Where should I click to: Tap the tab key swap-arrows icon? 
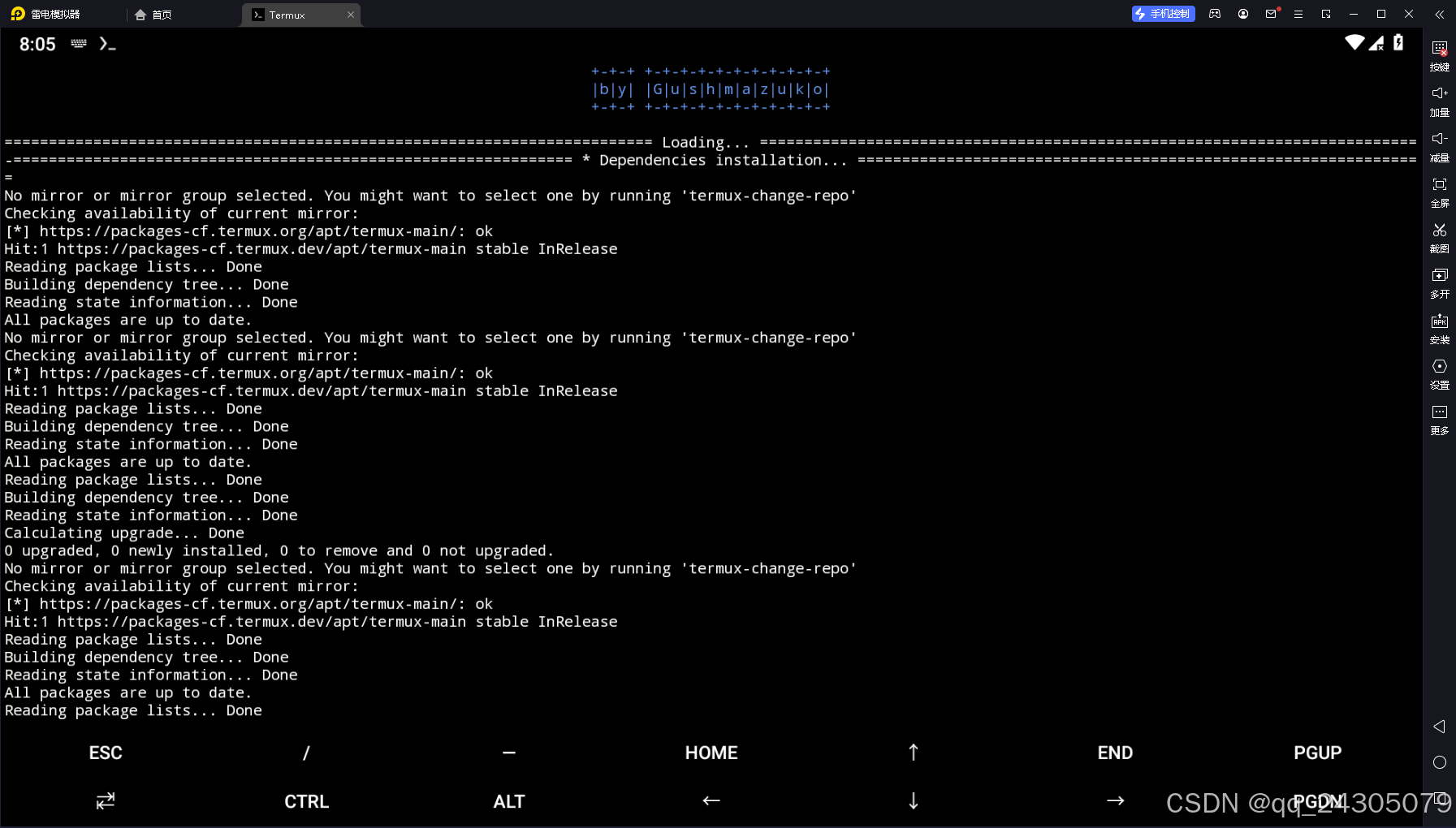click(106, 801)
